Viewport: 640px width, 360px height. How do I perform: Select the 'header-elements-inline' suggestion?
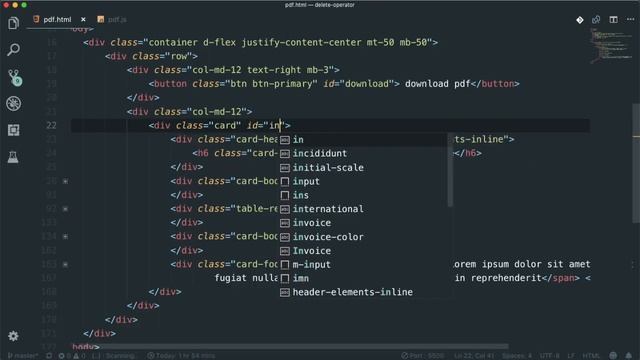tap(363, 292)
